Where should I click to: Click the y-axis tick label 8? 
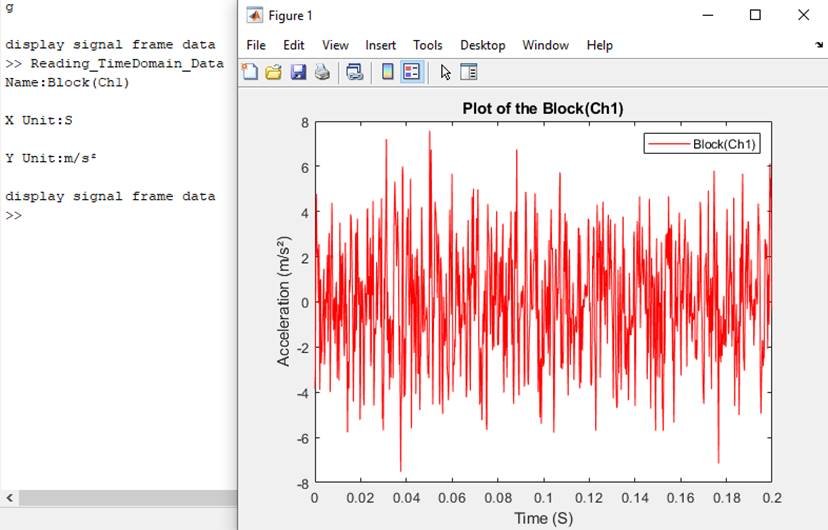tap(305, 123)
